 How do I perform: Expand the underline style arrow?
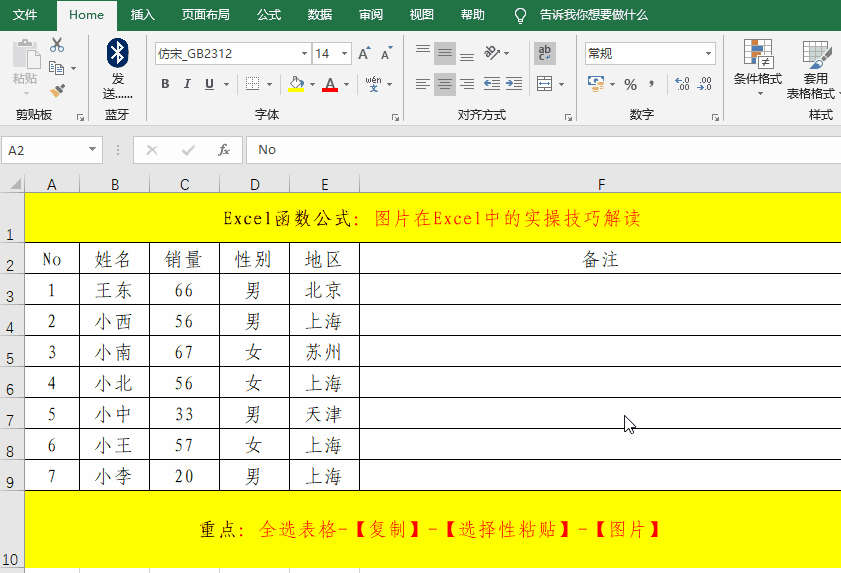[226, 84]
